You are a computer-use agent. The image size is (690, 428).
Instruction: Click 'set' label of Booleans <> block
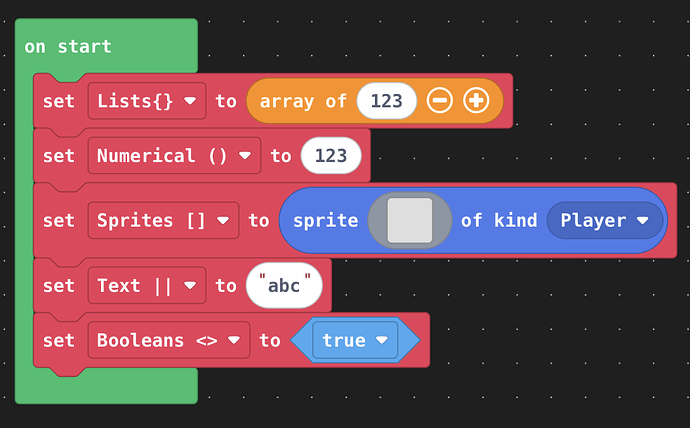(59, 340)
